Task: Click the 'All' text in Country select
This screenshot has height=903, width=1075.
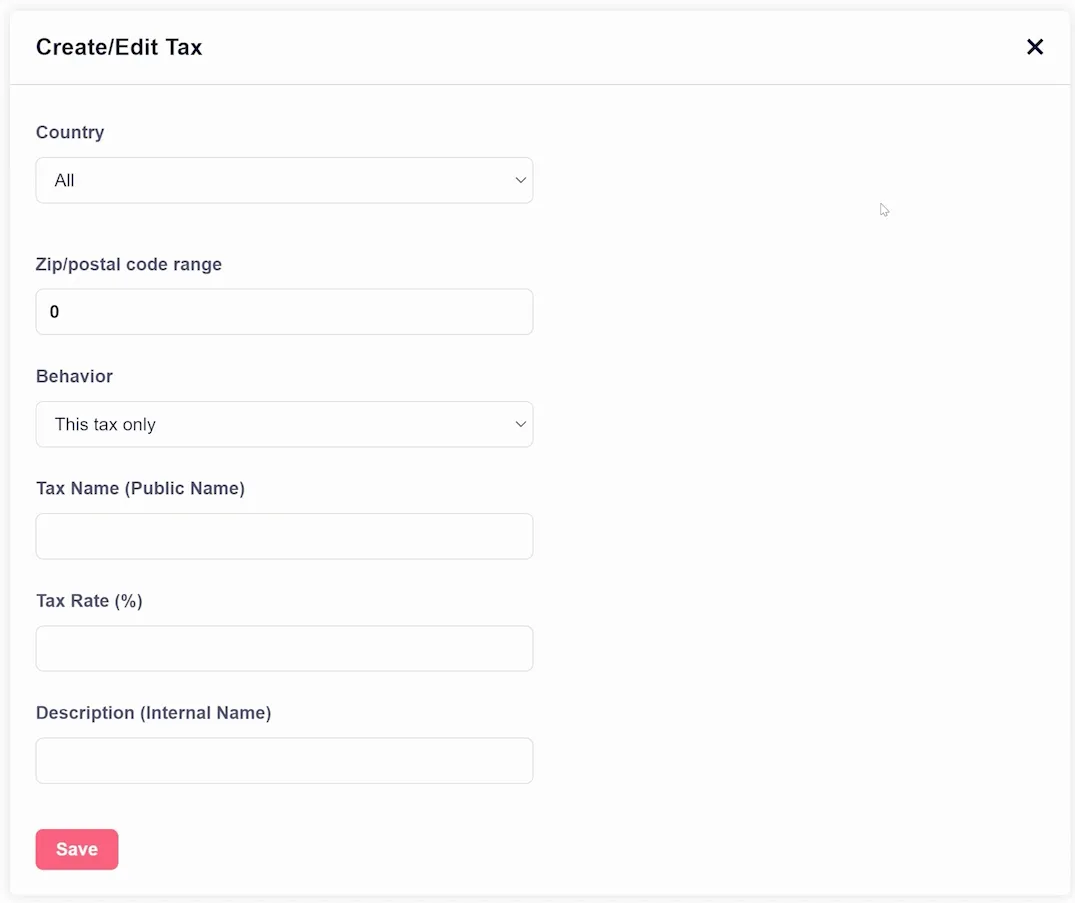Action: [x=64, y=180]
